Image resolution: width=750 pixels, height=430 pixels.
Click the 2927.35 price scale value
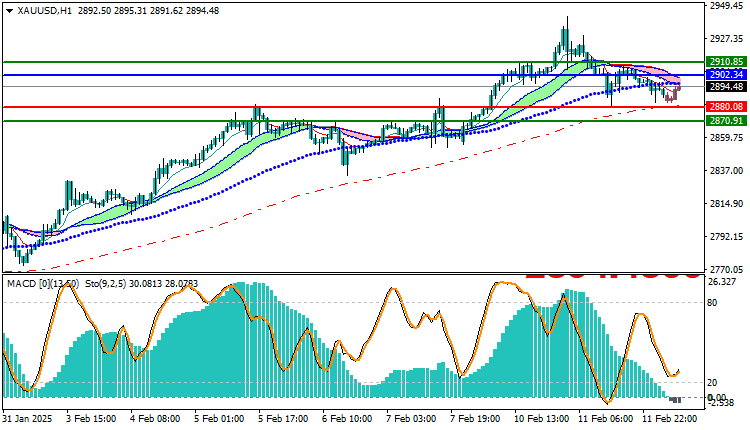[x=726, y=38]
